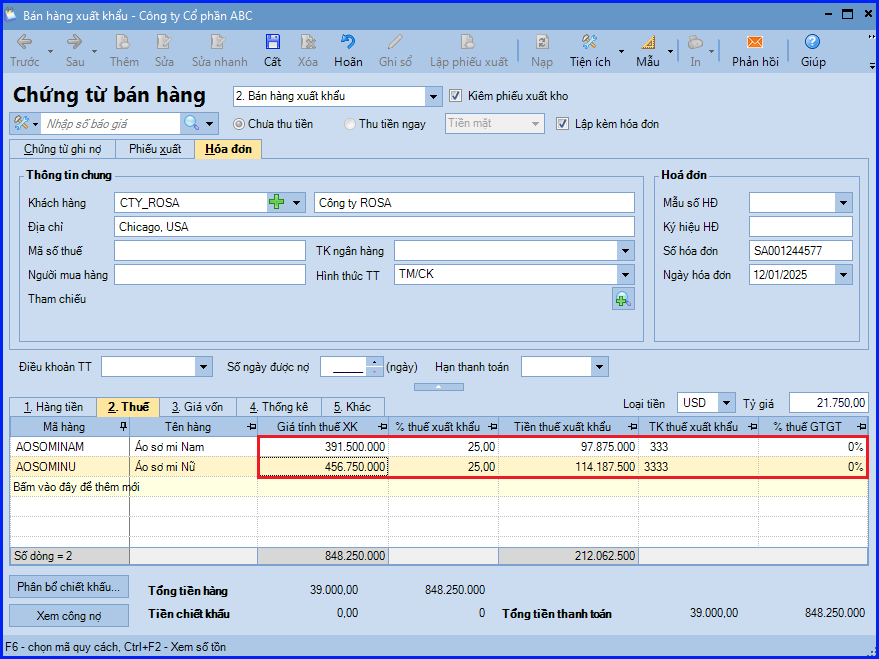Add new customer with green plus icon
879x659 pixels.
pos(277,202)
